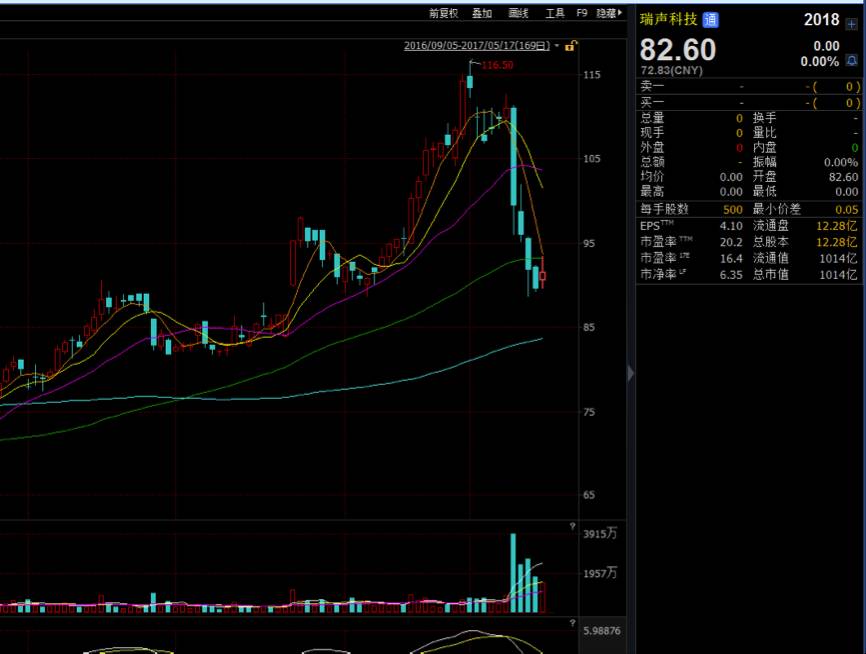Open the 画线 drawing tools menu

[x=518, y=13]
